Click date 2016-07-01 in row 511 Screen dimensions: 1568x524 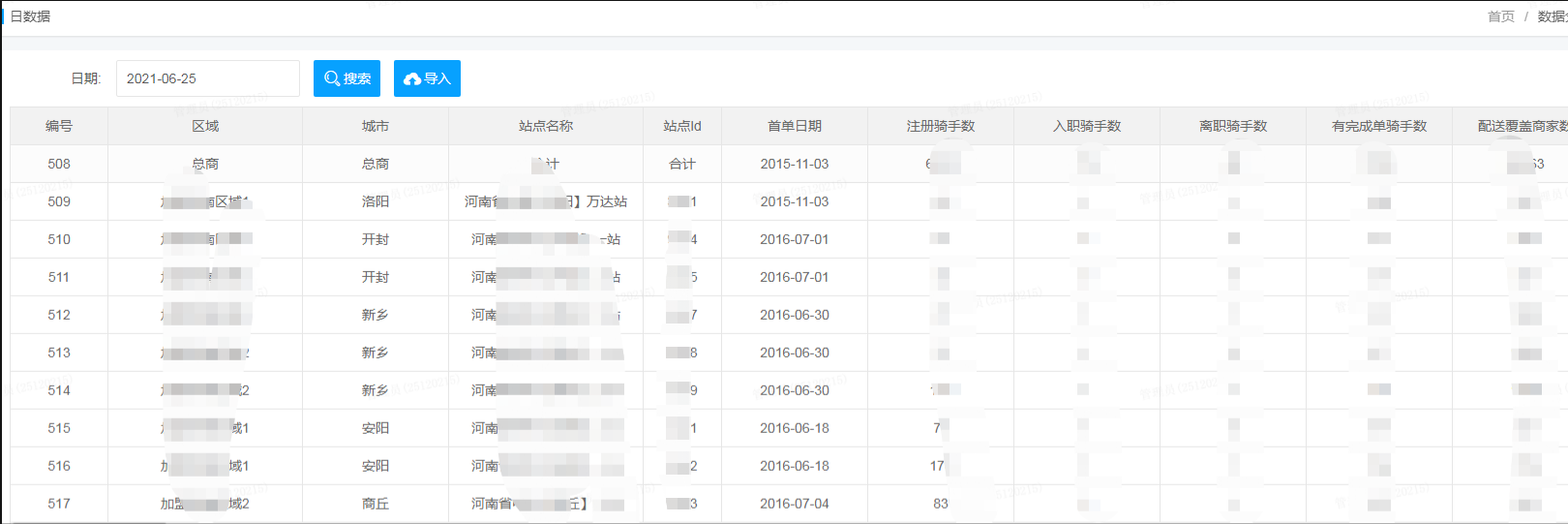(795, 277)
